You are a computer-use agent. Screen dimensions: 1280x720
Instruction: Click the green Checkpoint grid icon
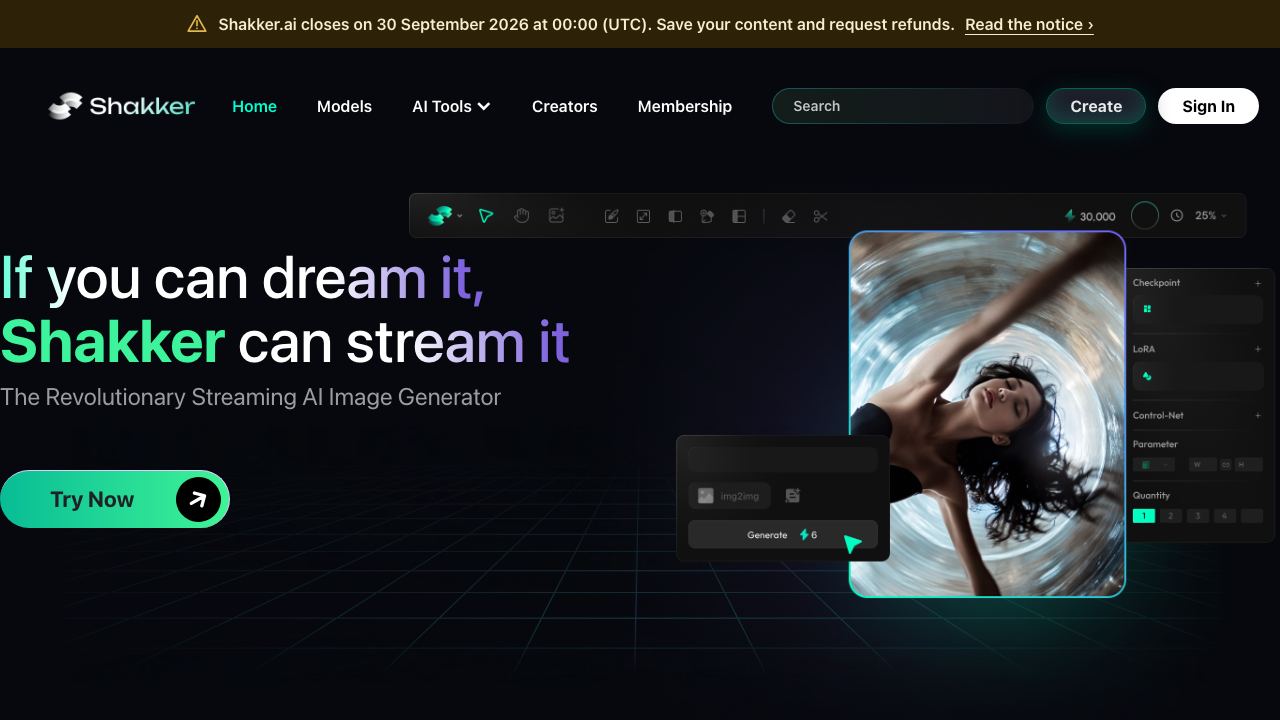pyautogui.click(x=1148, y=309)
